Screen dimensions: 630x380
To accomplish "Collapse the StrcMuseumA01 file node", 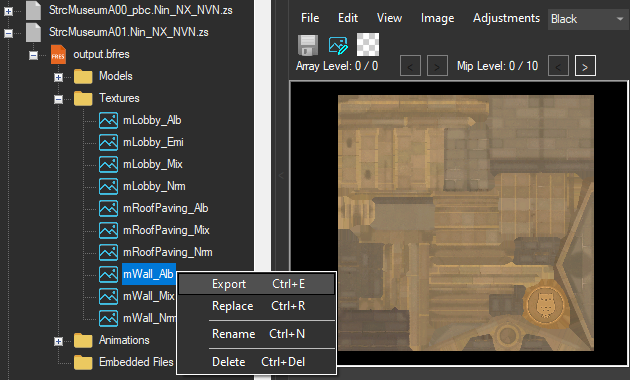I will point(8,33).
